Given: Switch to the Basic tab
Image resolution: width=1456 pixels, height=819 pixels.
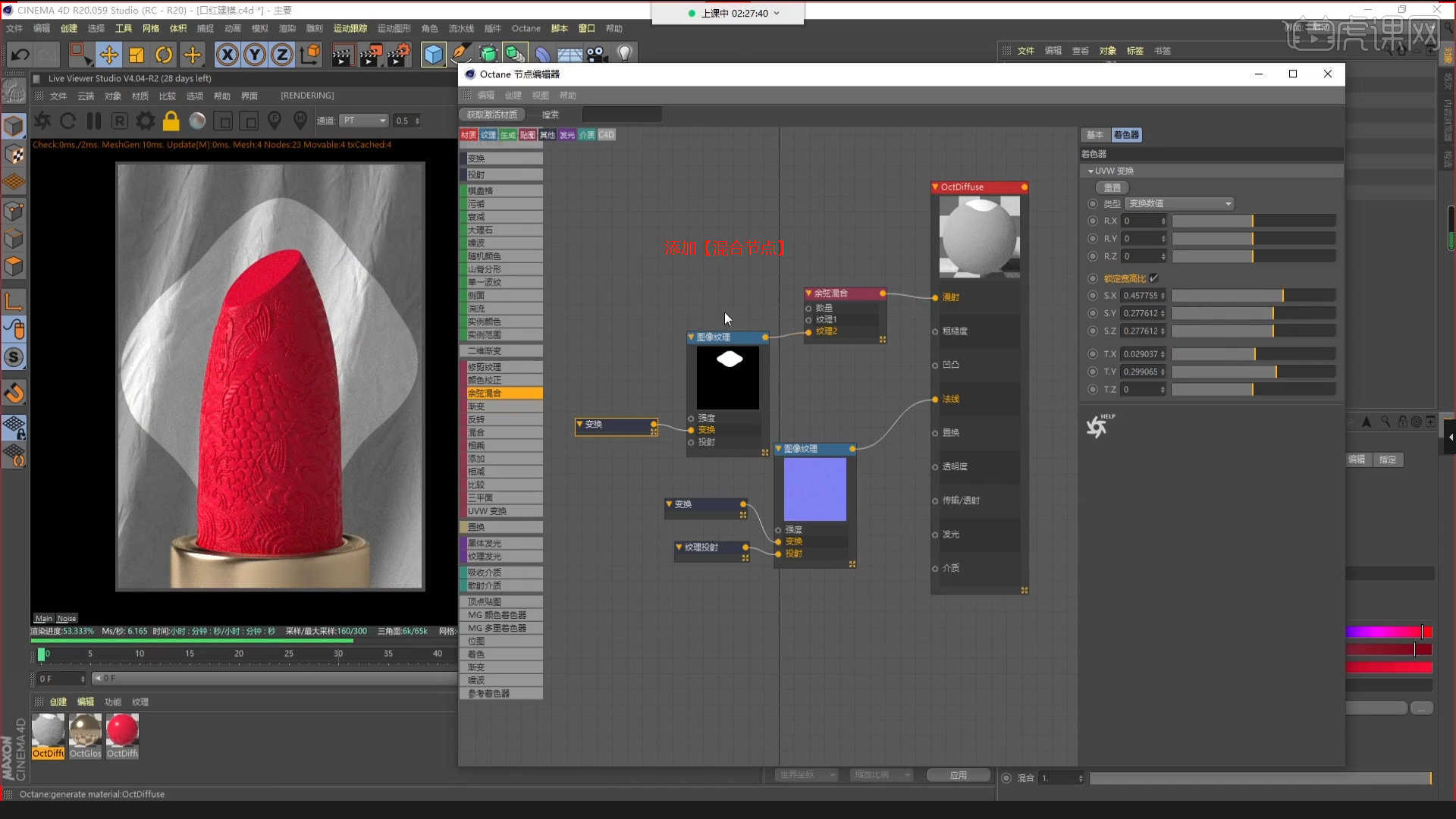Looking at the screenshot, I should [x=1094, y=135].
